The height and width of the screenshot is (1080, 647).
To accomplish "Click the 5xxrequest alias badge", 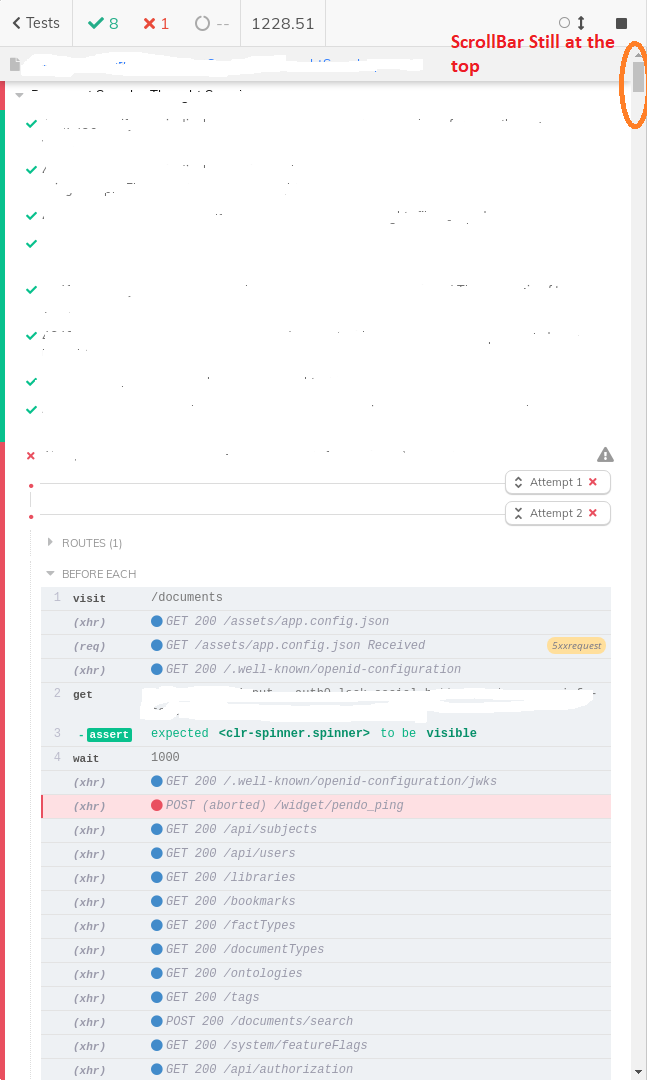I will pyautogui.click(x=577, y=645).
